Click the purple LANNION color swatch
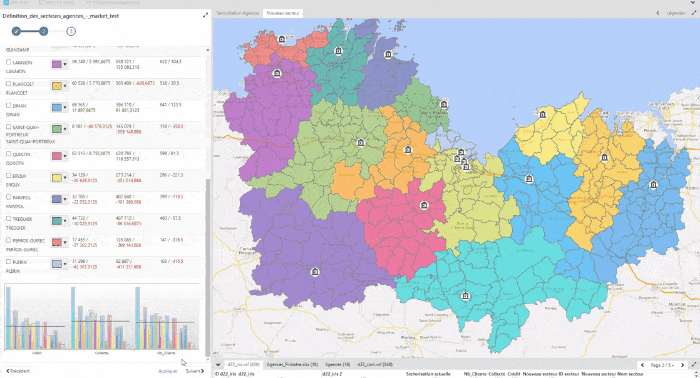The image size is (700, 378). (57, 65)
